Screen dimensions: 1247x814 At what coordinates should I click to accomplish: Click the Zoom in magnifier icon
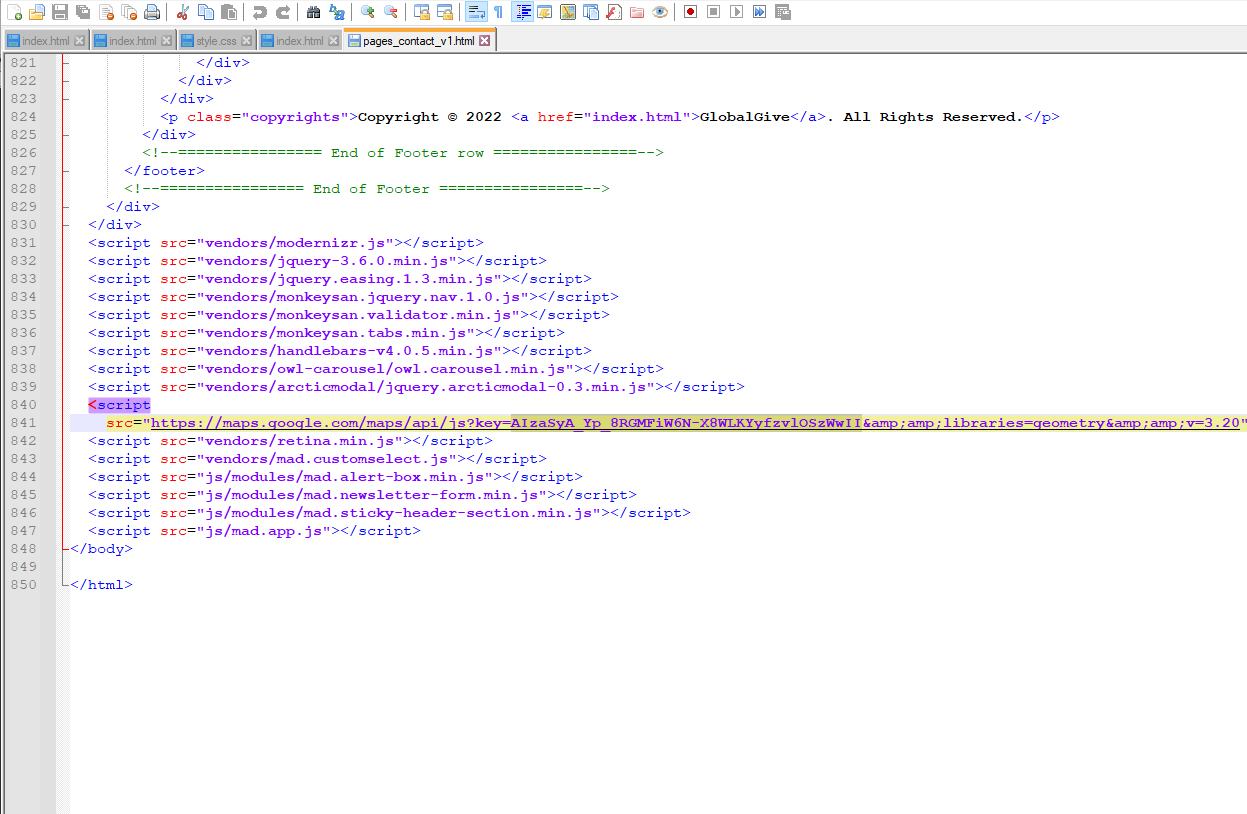367,12
